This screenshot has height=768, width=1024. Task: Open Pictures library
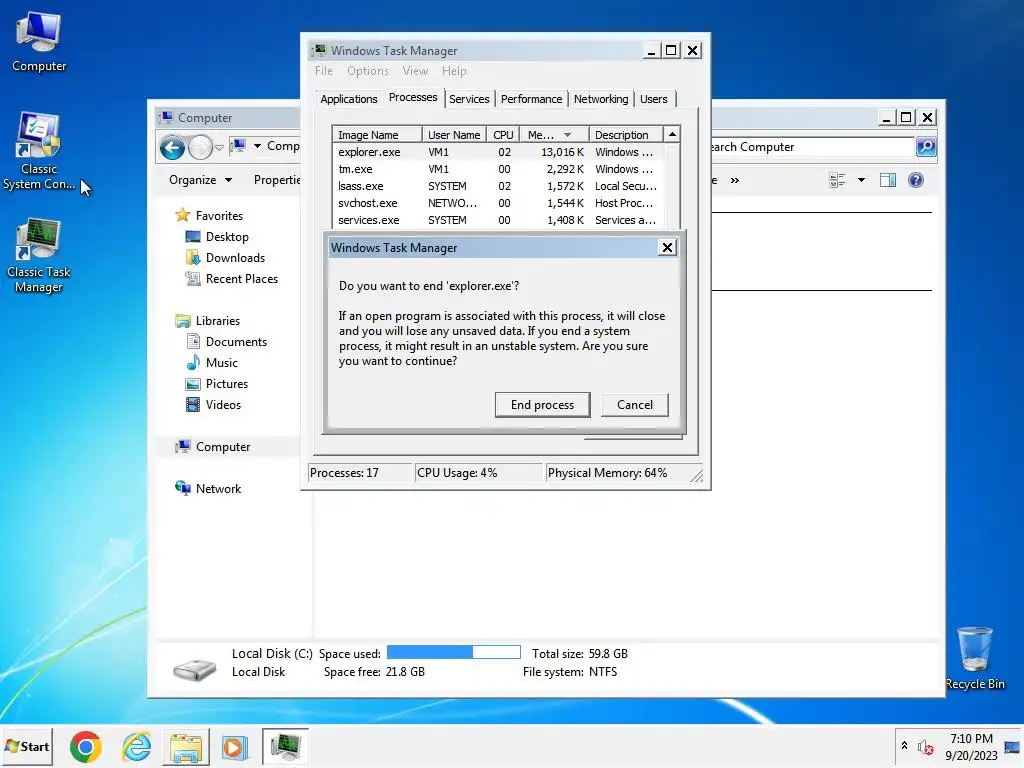click(227, 383)
